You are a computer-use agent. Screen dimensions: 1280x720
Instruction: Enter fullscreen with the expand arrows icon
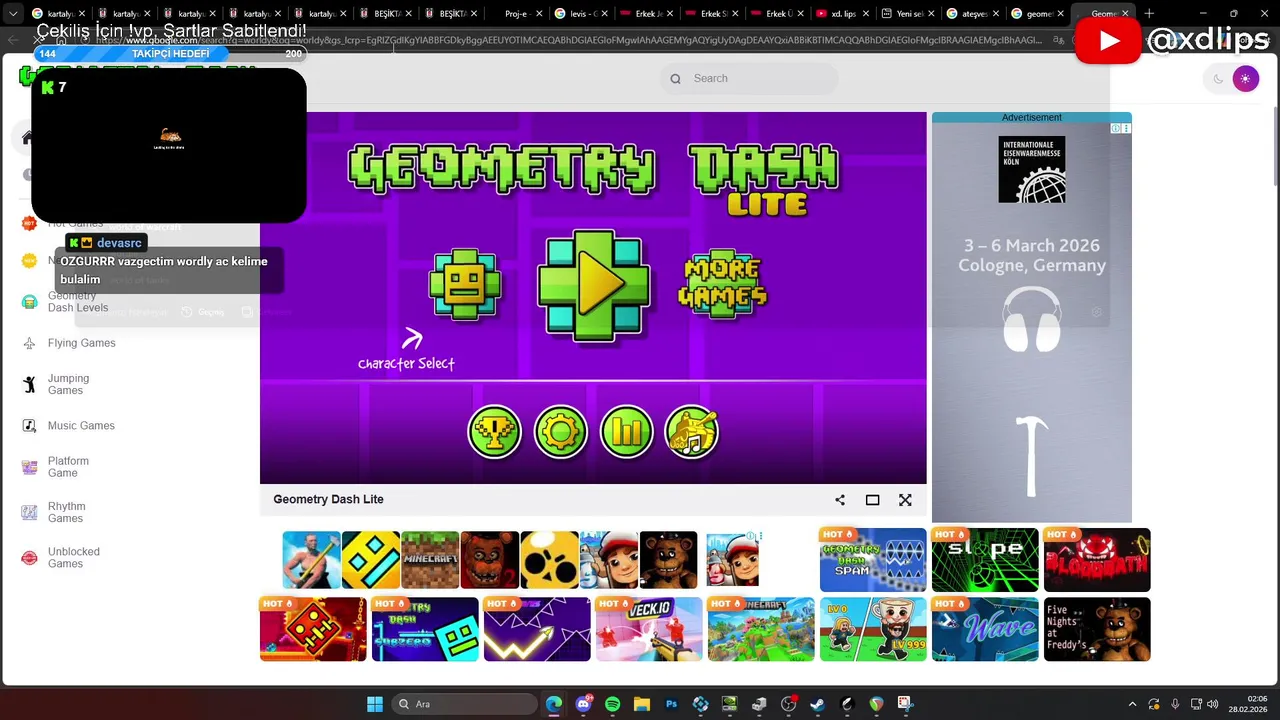click(x=905, y=500)
